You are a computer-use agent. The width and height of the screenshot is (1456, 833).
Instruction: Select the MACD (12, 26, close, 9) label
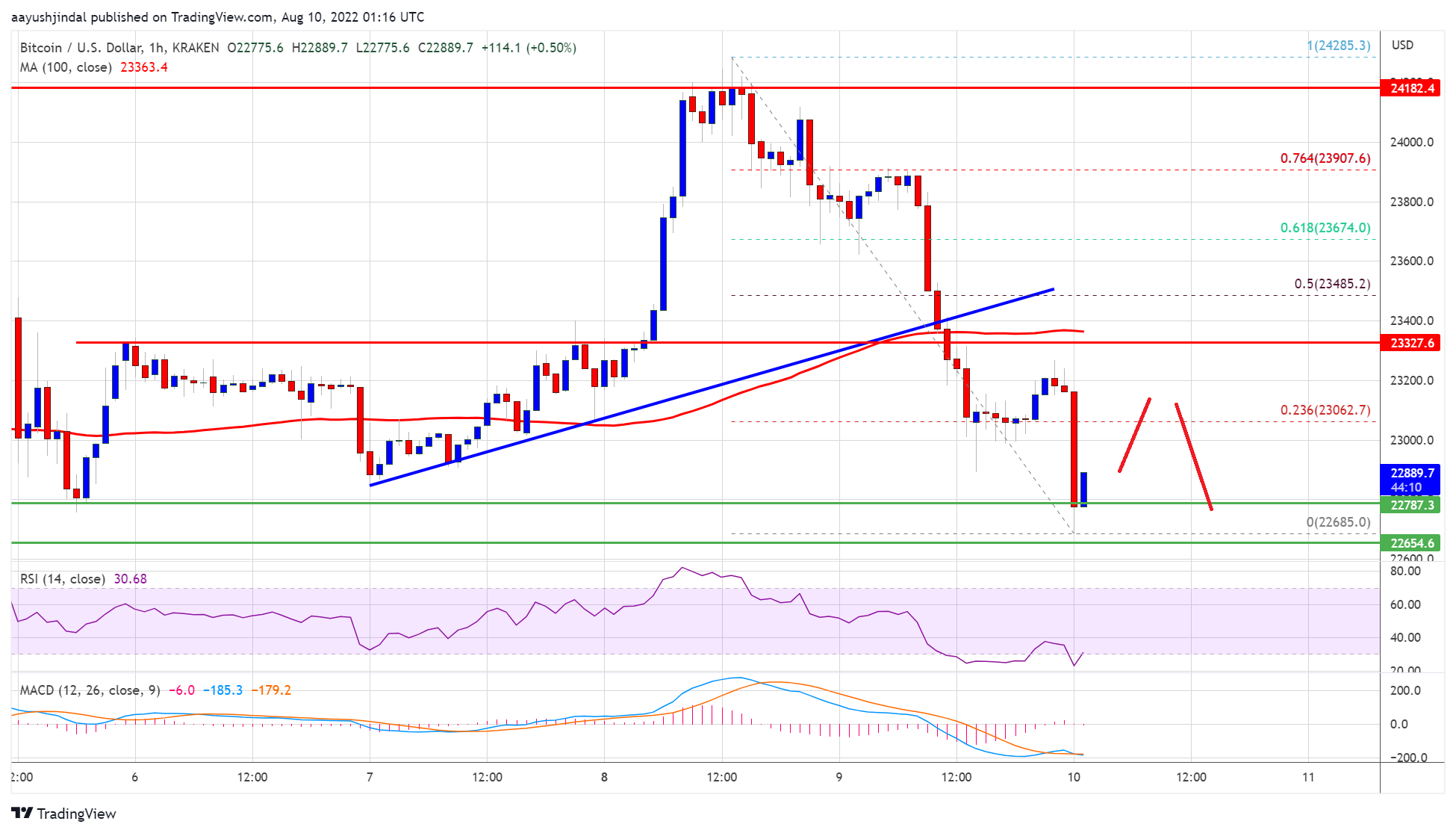point(90,690)
